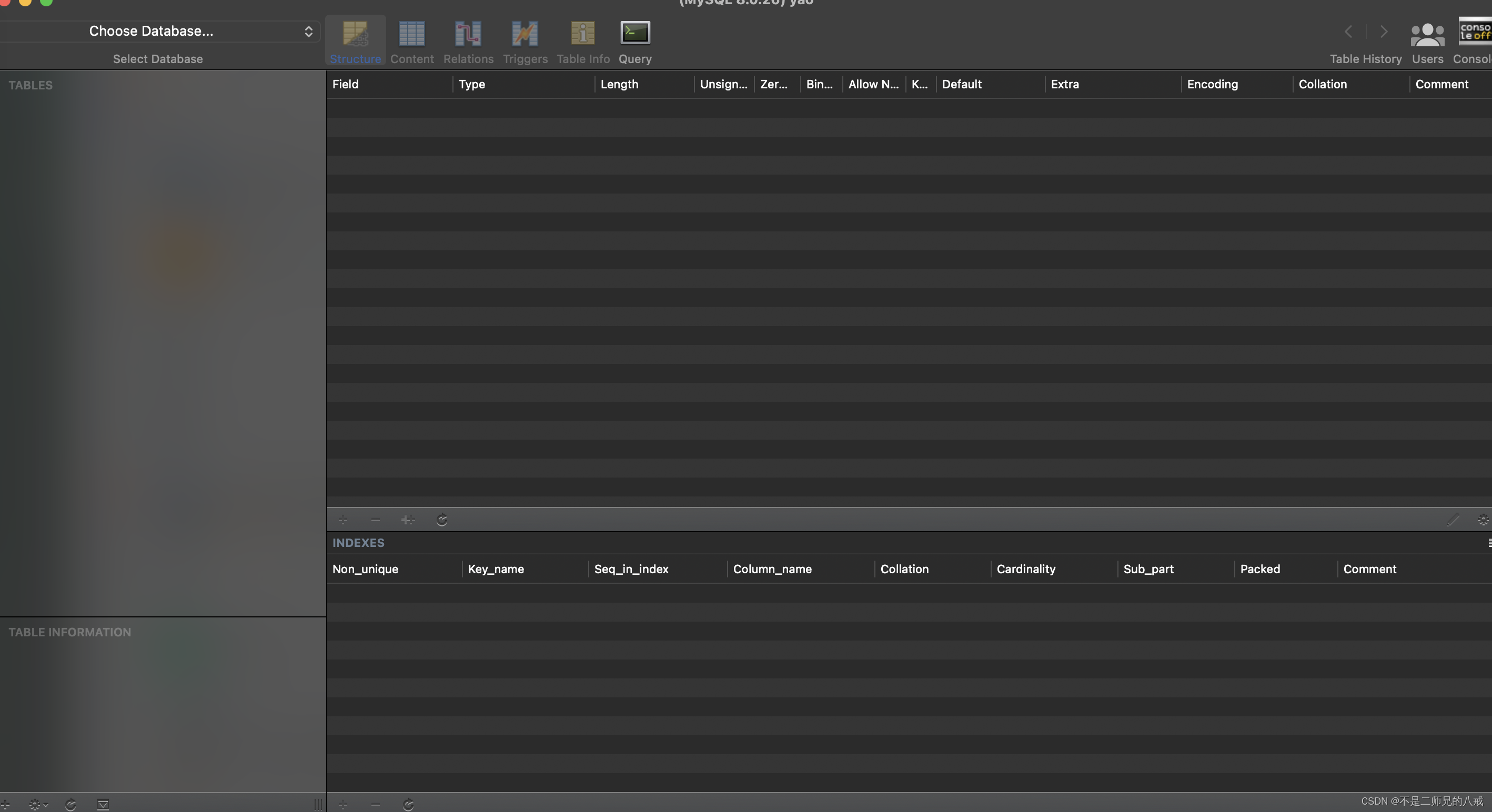Image resolution: width=1492 pixels, height=812 pixels.
Task: Refresh the tables list in sidebar
Action: [x=70, y=805]
